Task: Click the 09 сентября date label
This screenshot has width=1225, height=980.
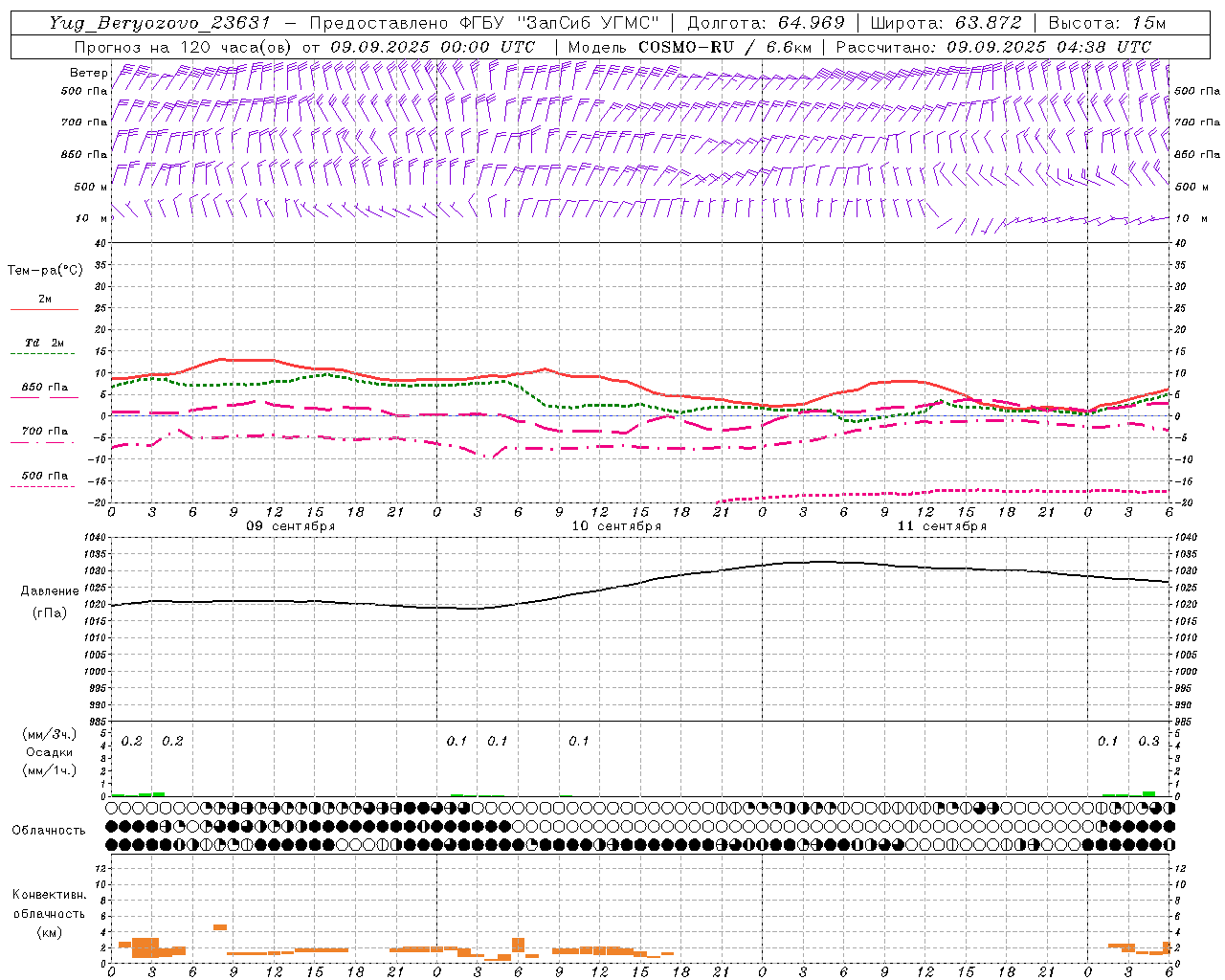Action: 291,526
